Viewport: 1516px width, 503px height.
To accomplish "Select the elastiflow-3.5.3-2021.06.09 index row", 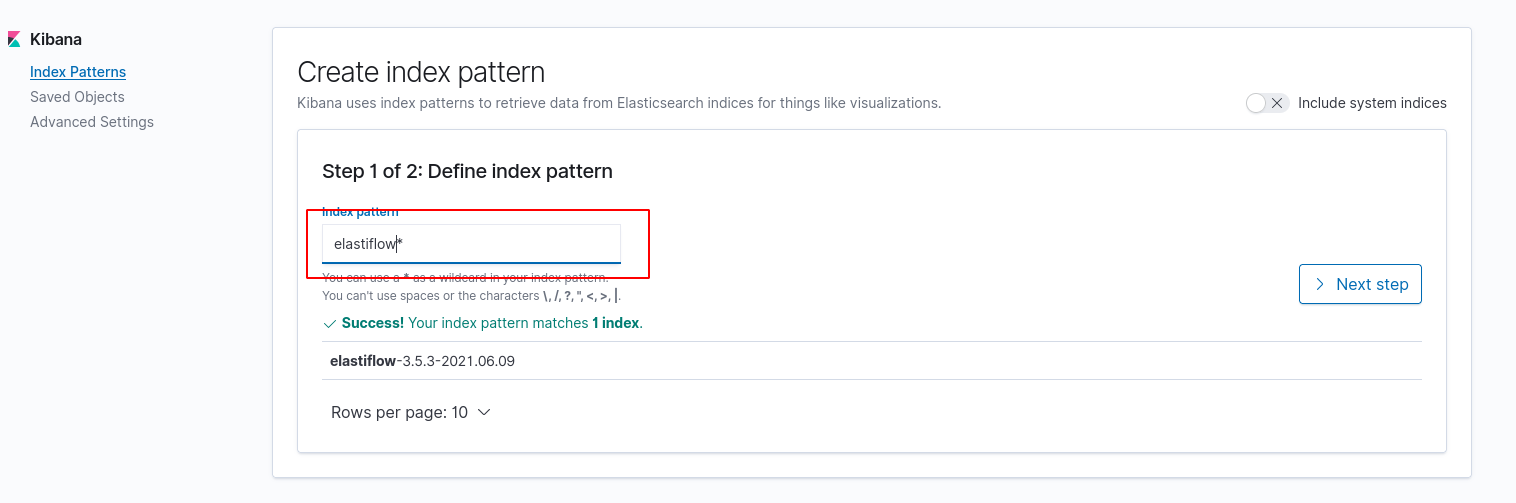I will point(872,361).
